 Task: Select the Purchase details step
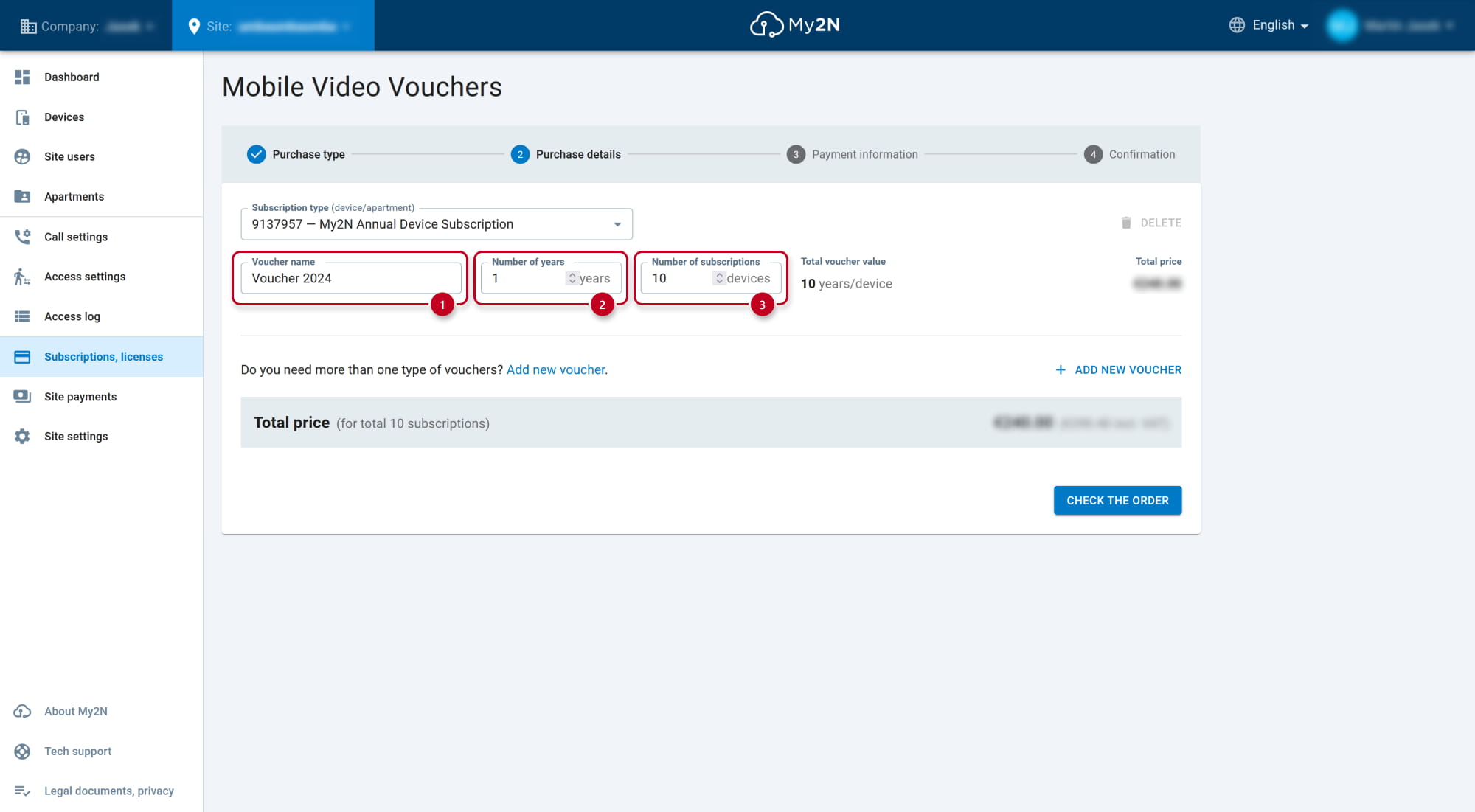[x=566, y=154]
